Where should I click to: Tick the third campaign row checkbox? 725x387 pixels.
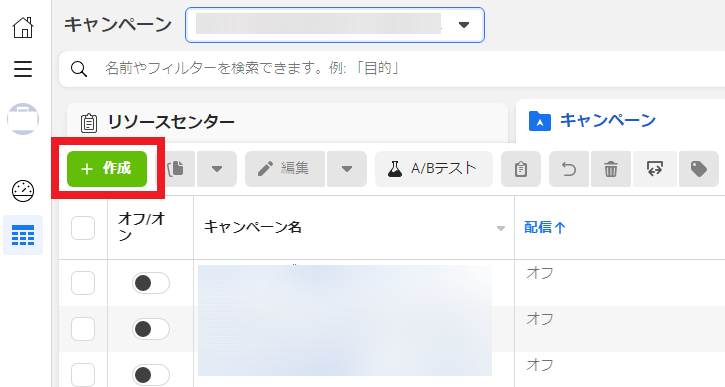pyautogui.click(x=83, y=375)
